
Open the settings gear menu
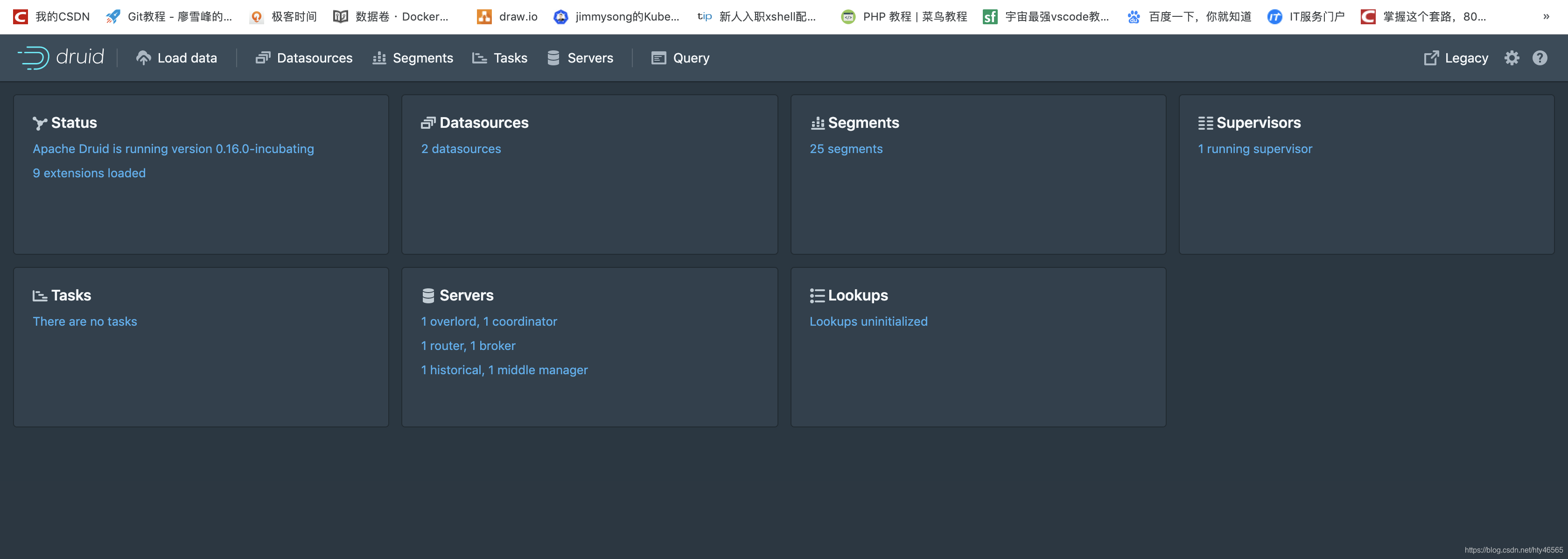click(1512, 58)
